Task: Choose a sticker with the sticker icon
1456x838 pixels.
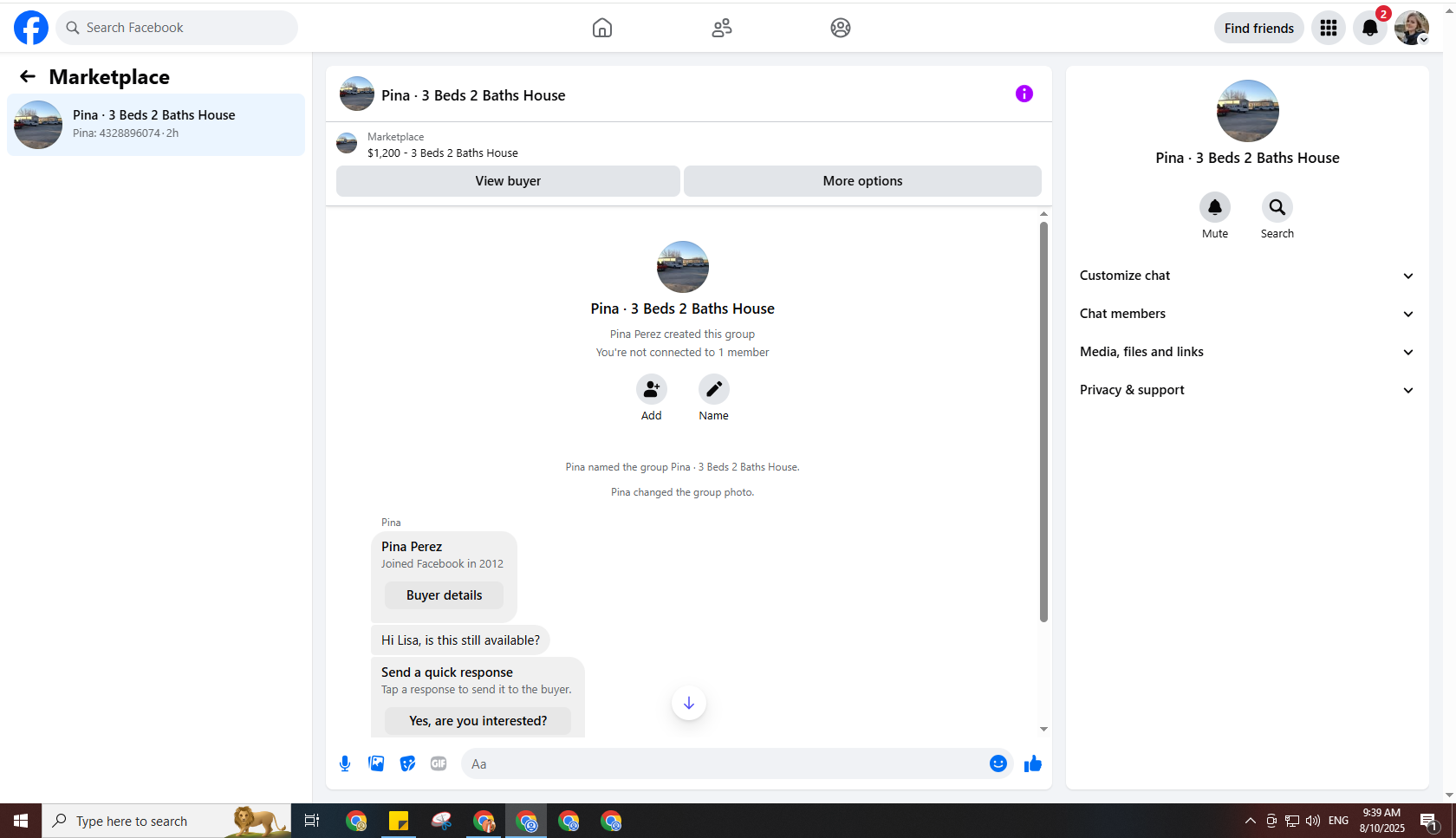Action: (407, 763)
